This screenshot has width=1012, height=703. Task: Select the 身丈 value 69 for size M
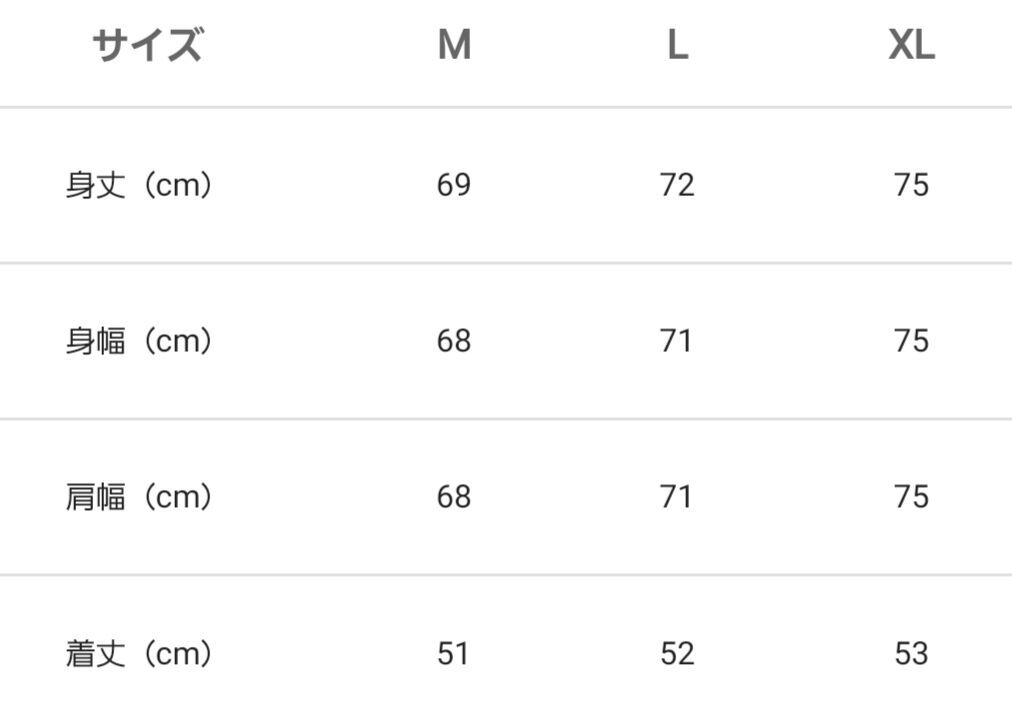(x=454, y=186)
